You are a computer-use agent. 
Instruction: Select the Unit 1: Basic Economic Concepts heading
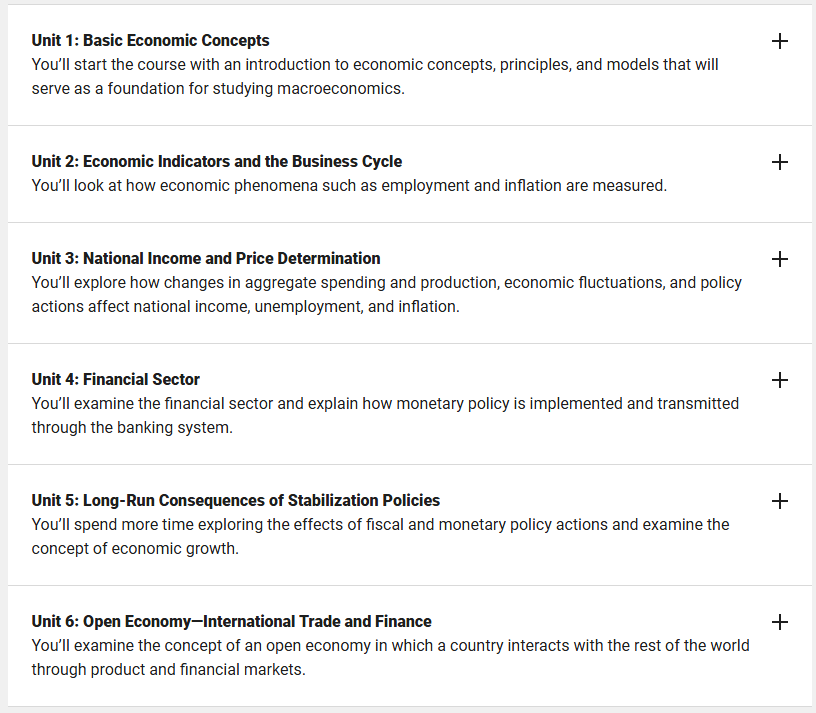150,41
